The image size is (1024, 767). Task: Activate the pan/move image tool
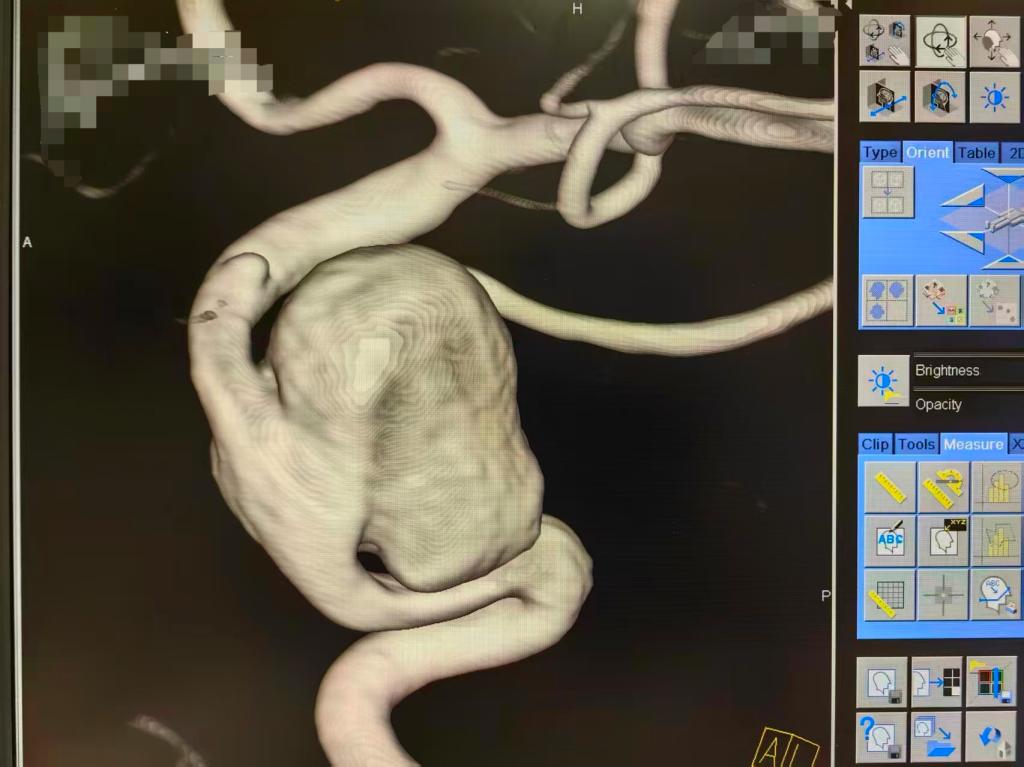coord(994,43)
